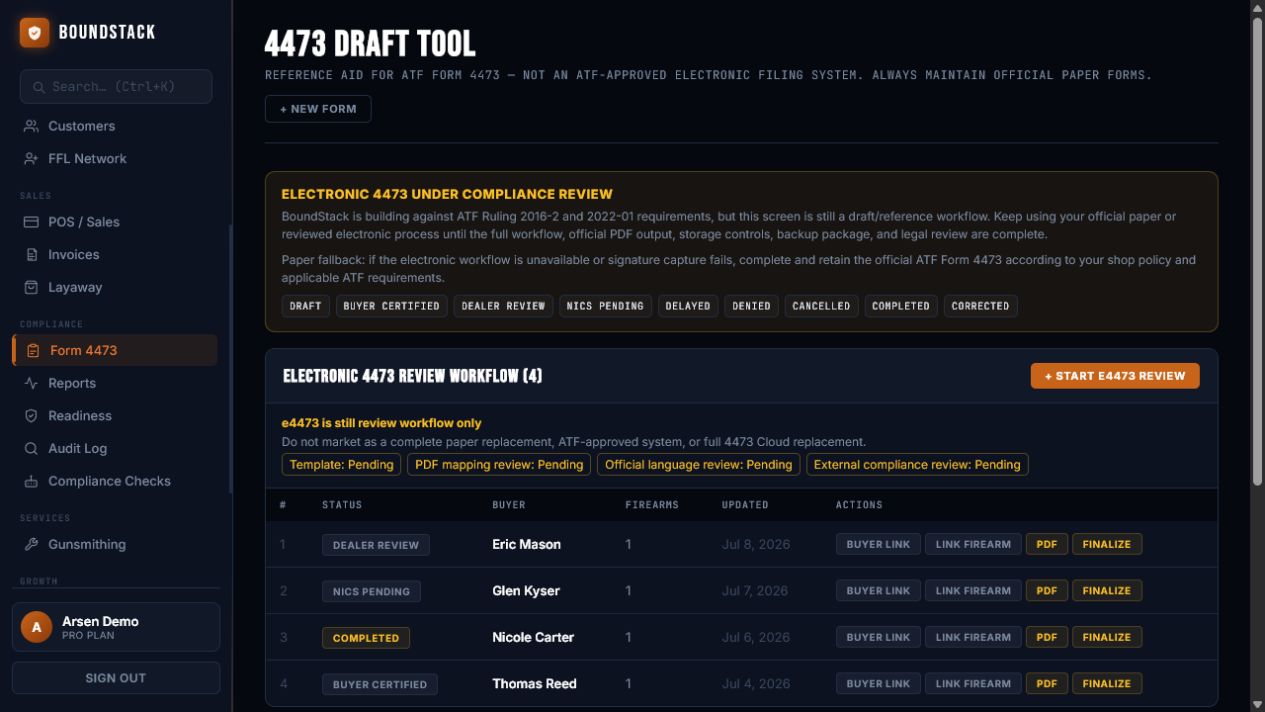
Task: Click Link Firearm for Nicole Carter
Action: (x=973, y=637)
